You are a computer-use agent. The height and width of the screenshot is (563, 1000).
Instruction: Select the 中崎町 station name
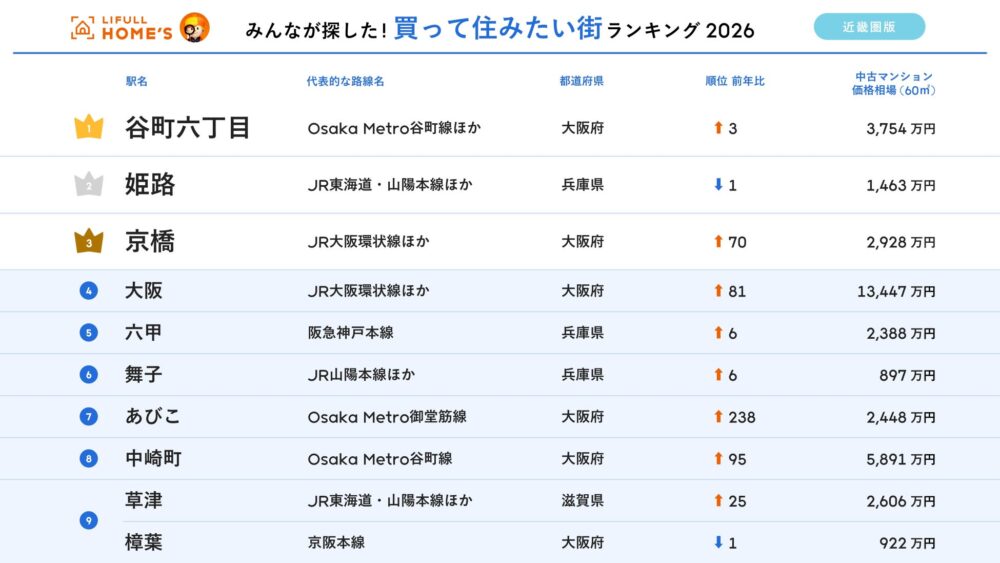tap(153, 458)
